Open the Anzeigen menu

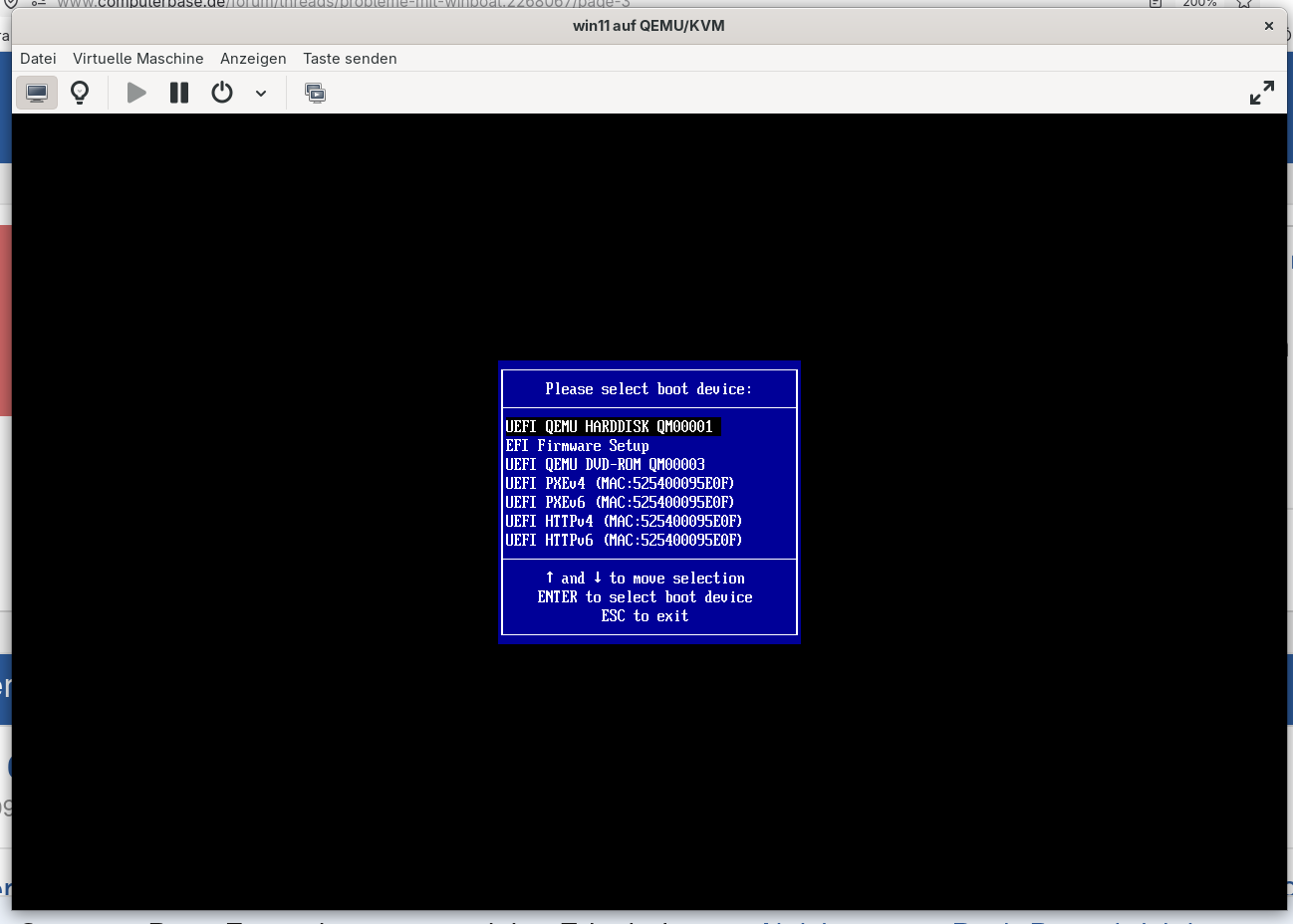click(253, 59)
